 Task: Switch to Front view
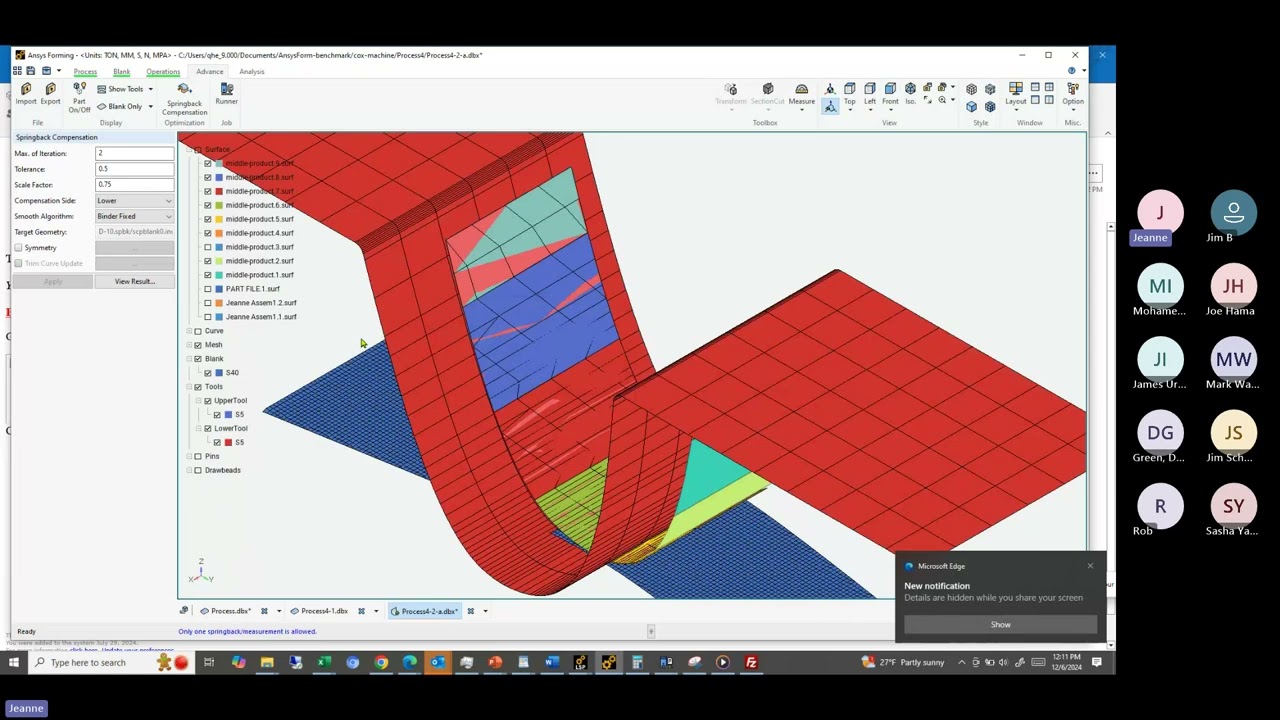[890, 94]
